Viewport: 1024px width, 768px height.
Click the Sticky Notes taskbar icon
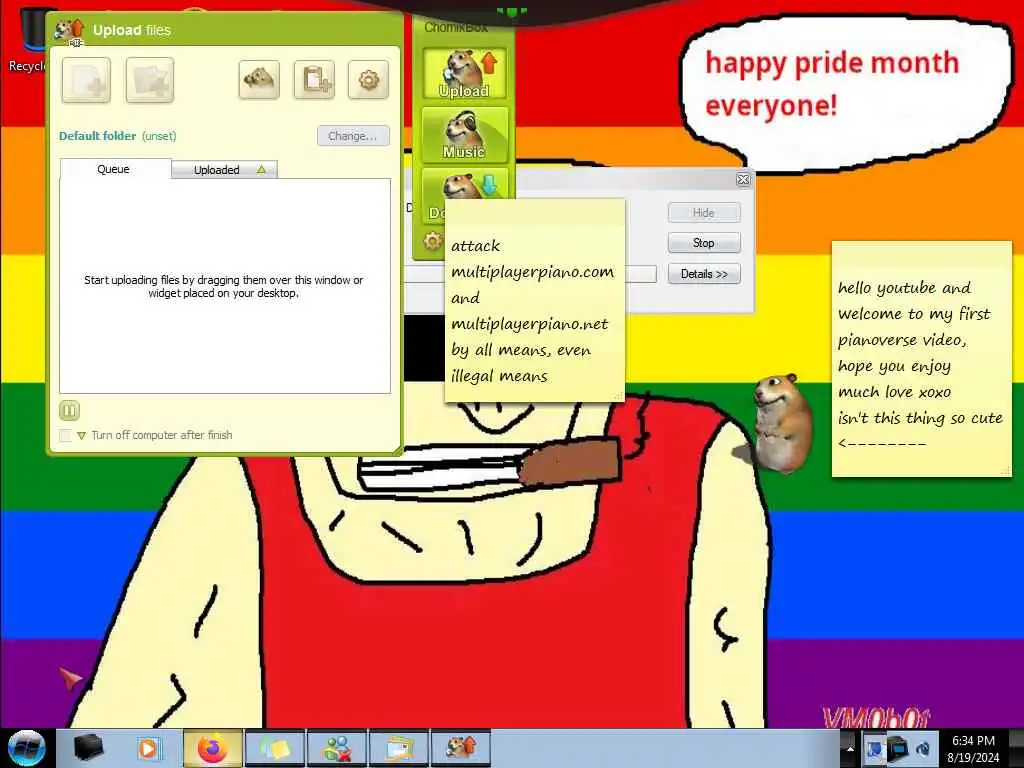pyautogui.click(x=274, y=748)
